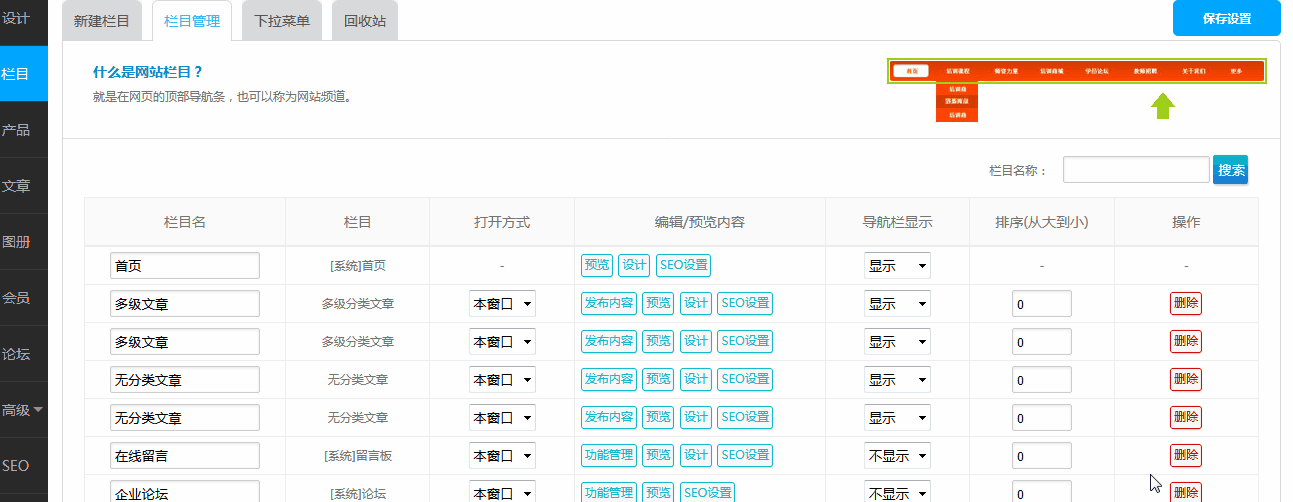Image resolution: width=1293 pixels, height=502 pixels.
Task: Open the 不显示 dropdown for 在线留言
Action: pos(897,456)
